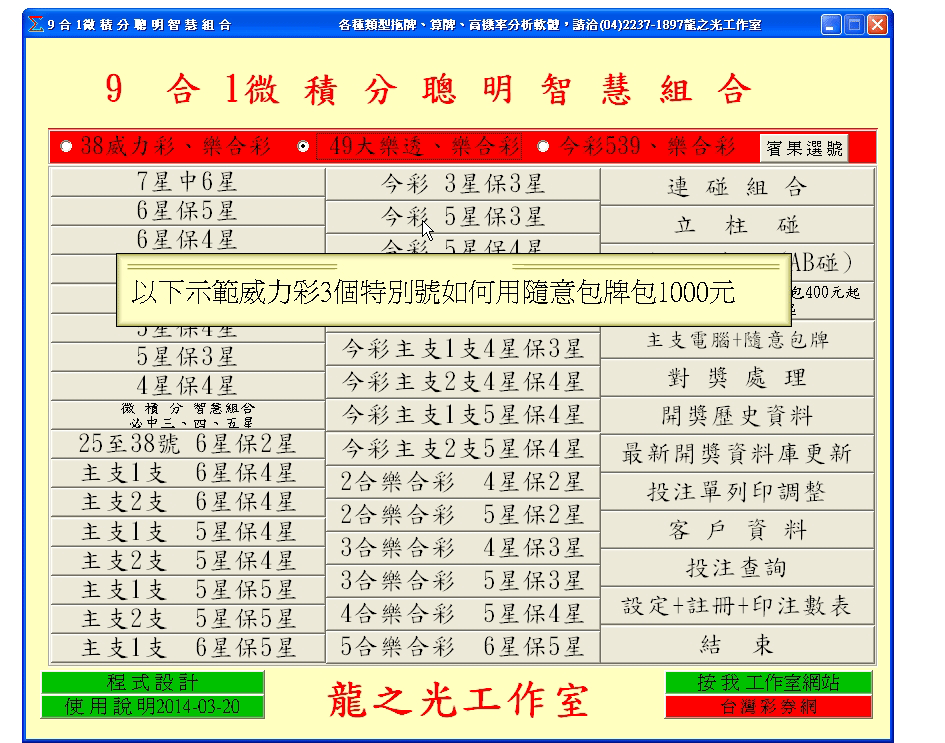945x743 pixels.
Task: Open 今彩主支2支5星保4星
Action: pos(463,448)
